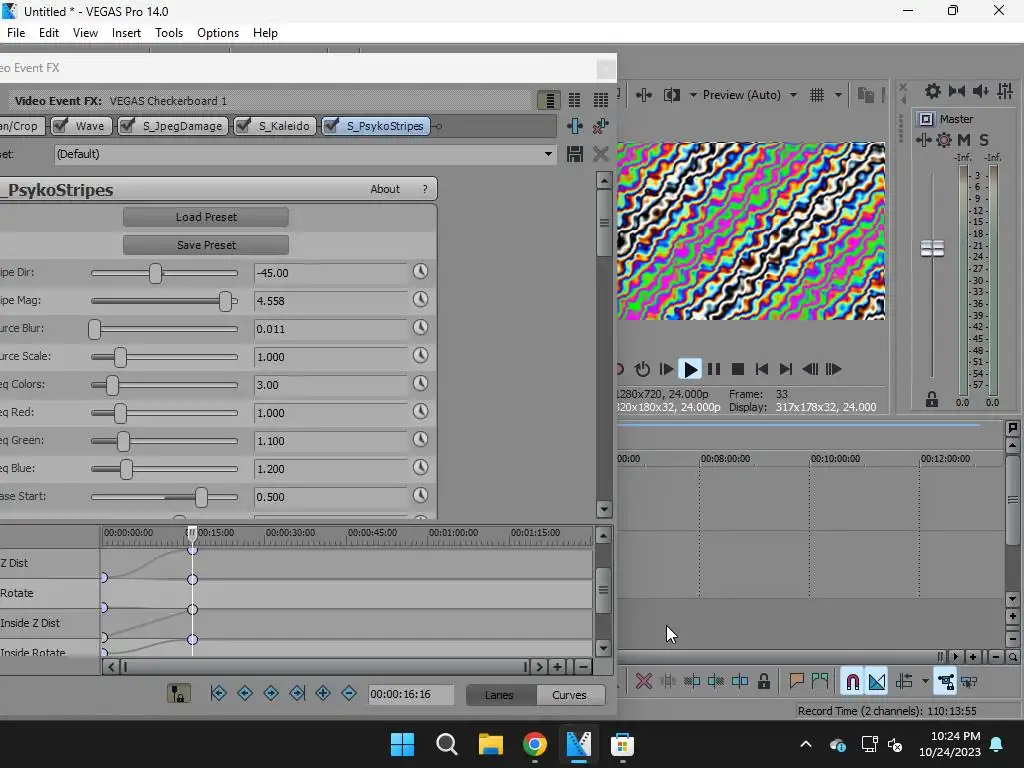This screenshot has height=768, width=1024.
Task: Open the mixer sliders icon in Master Bus
Action: (1005, 91)
